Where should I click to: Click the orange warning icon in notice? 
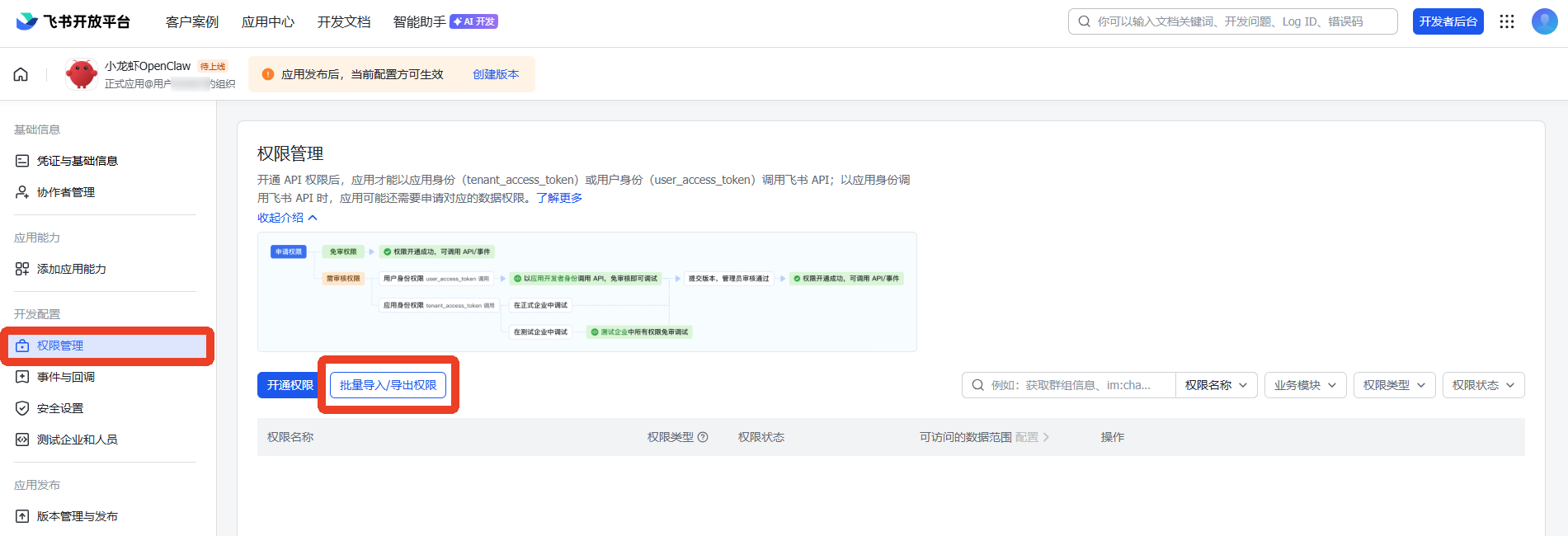(268, 74)
